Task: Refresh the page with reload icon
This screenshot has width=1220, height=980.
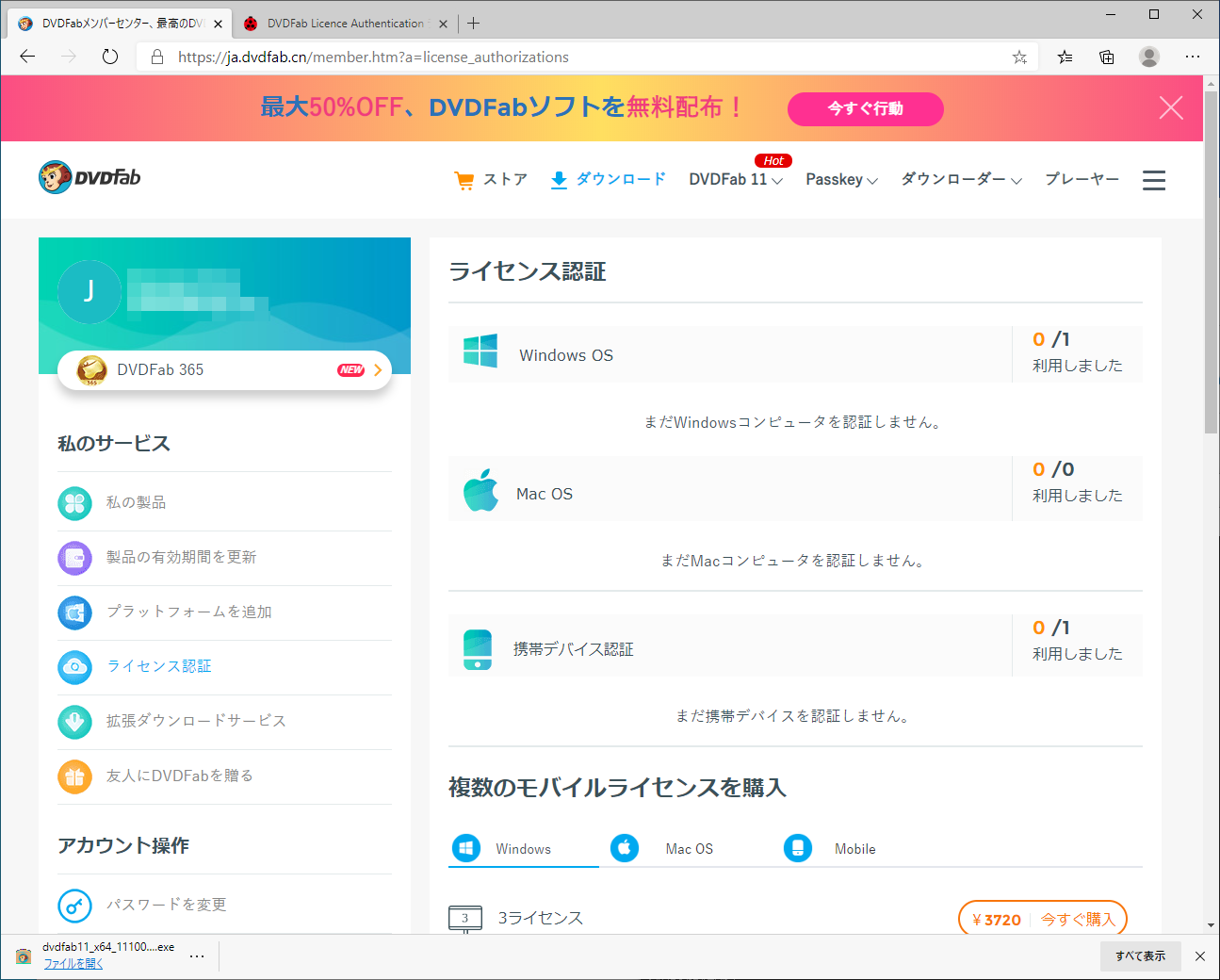Action: (x=110, y=57)
